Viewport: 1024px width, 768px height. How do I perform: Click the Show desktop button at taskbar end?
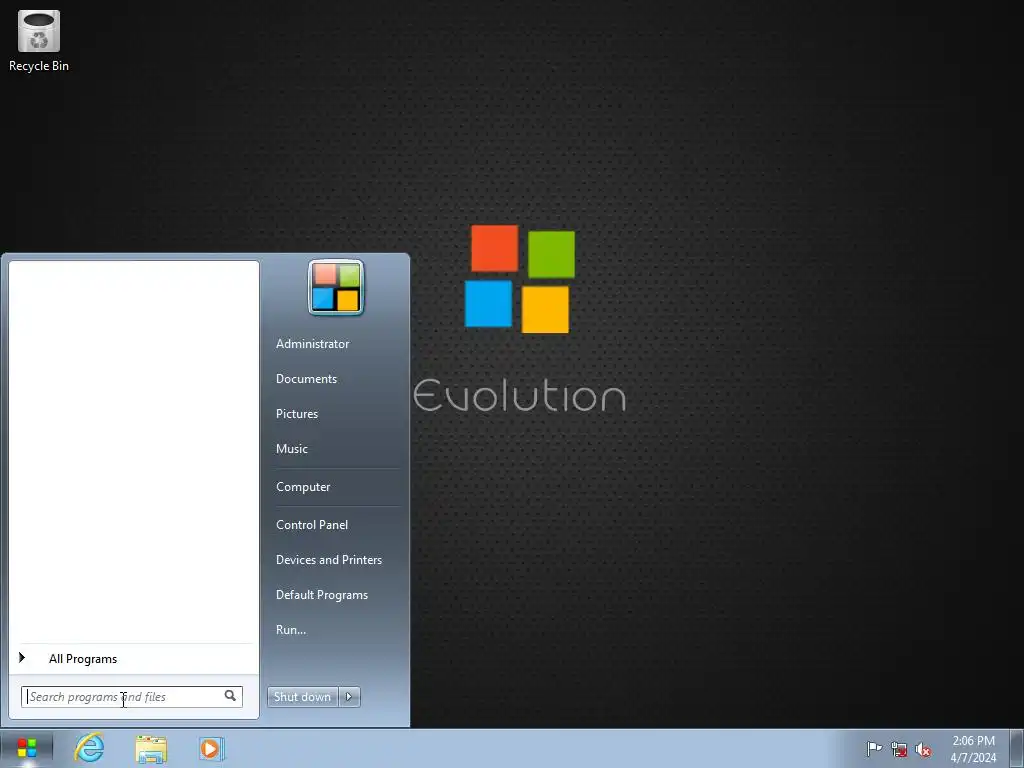pyautogui.click(x=1016, y=749)
